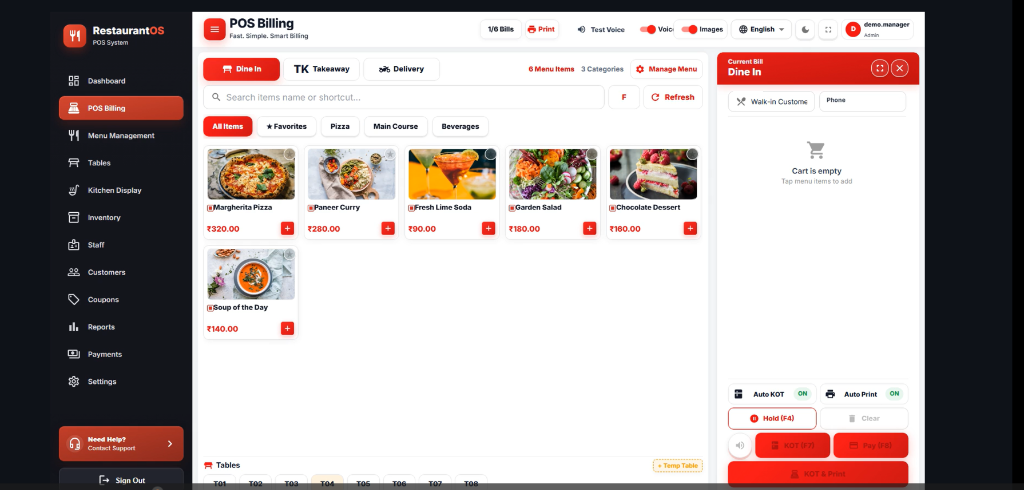Click the Clear cart button
1024x490 pixels.
pos(864,418)
